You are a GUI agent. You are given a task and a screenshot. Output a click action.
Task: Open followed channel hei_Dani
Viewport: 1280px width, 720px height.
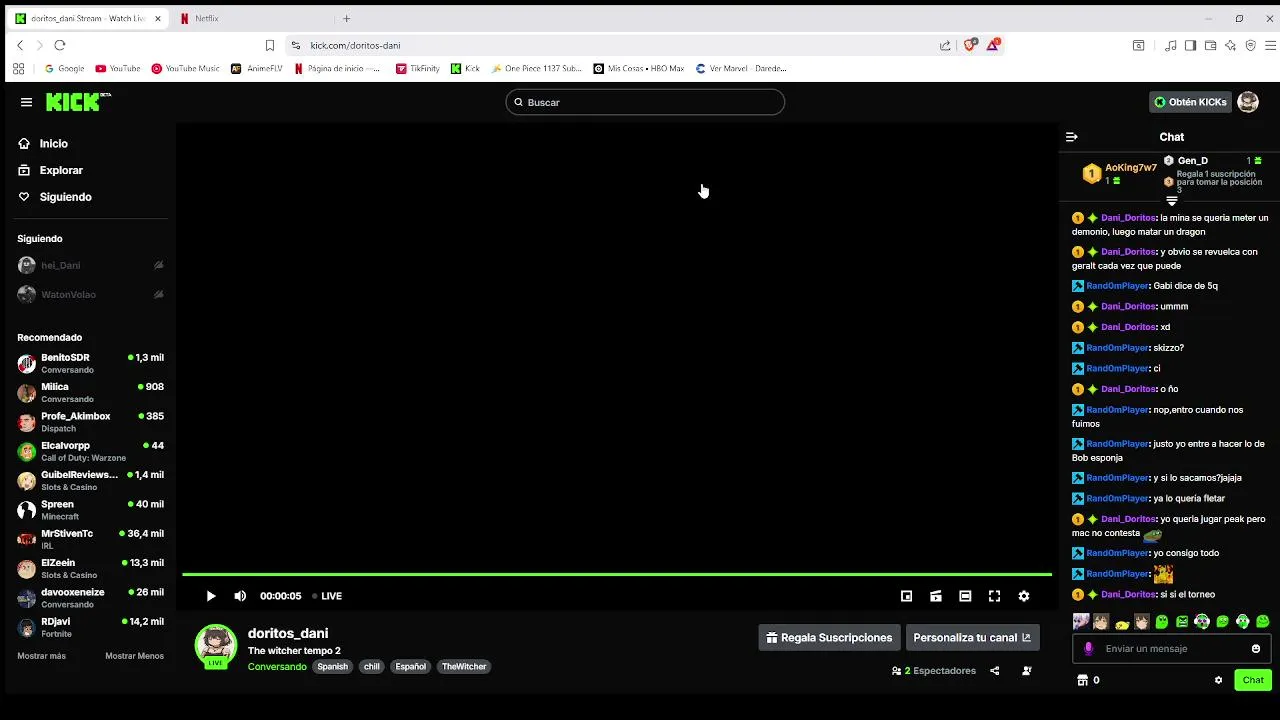pos(90,265)
